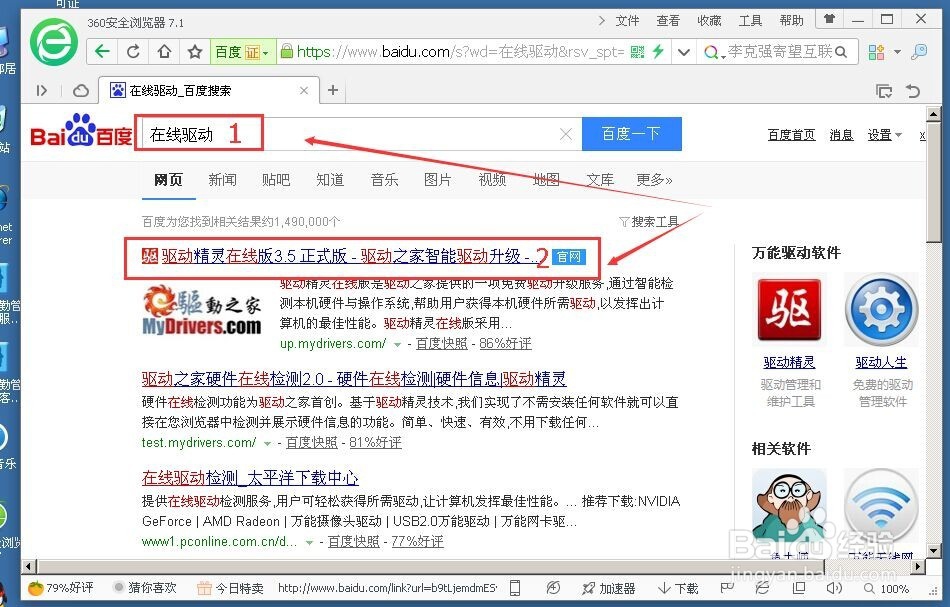
Task: Click the skin shirt icon in title bar
Action: (x=829, y=19)
